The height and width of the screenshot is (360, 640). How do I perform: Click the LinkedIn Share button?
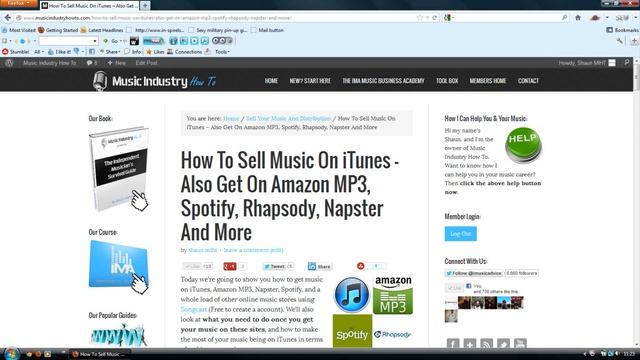tap(320, 267)
